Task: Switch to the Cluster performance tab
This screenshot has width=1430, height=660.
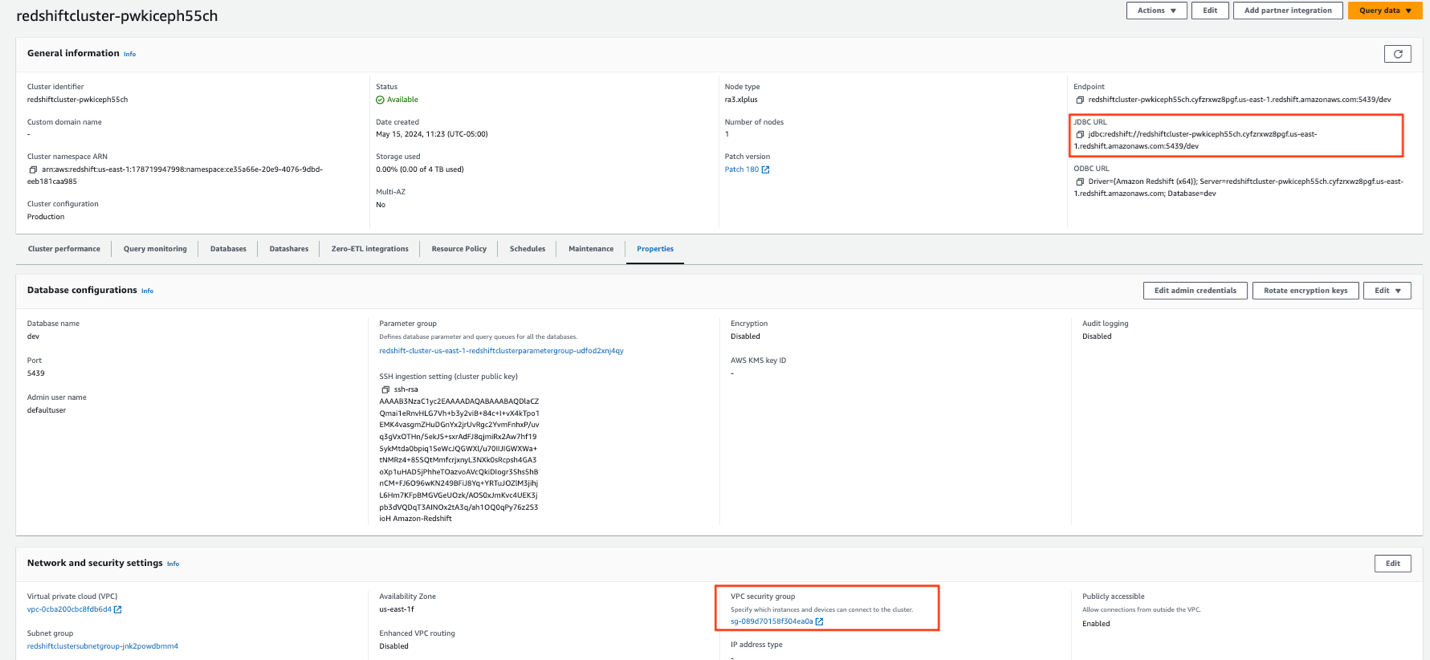Action: [64, 249]
